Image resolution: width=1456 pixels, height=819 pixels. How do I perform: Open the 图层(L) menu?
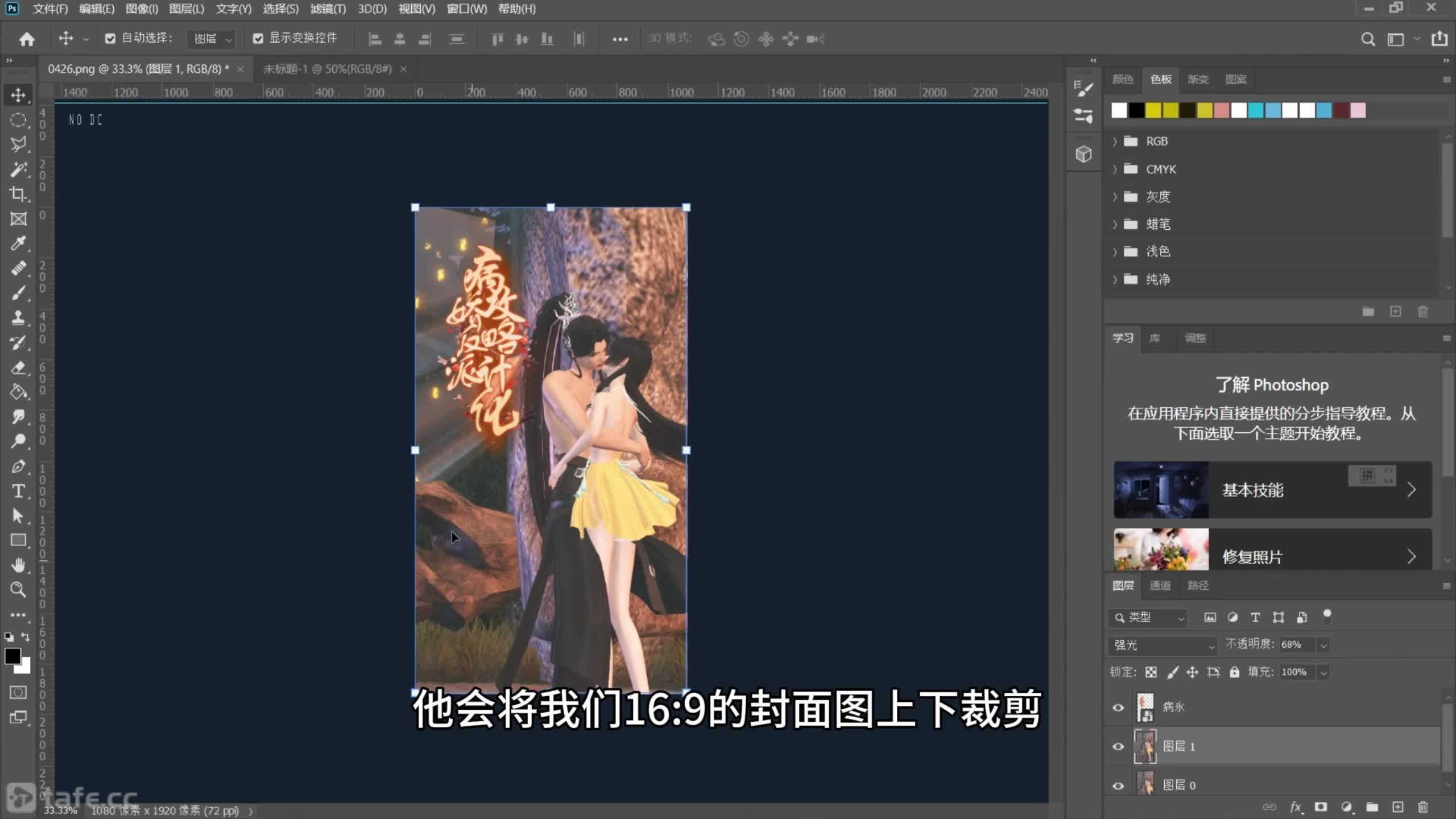click(x=187, y=9)
